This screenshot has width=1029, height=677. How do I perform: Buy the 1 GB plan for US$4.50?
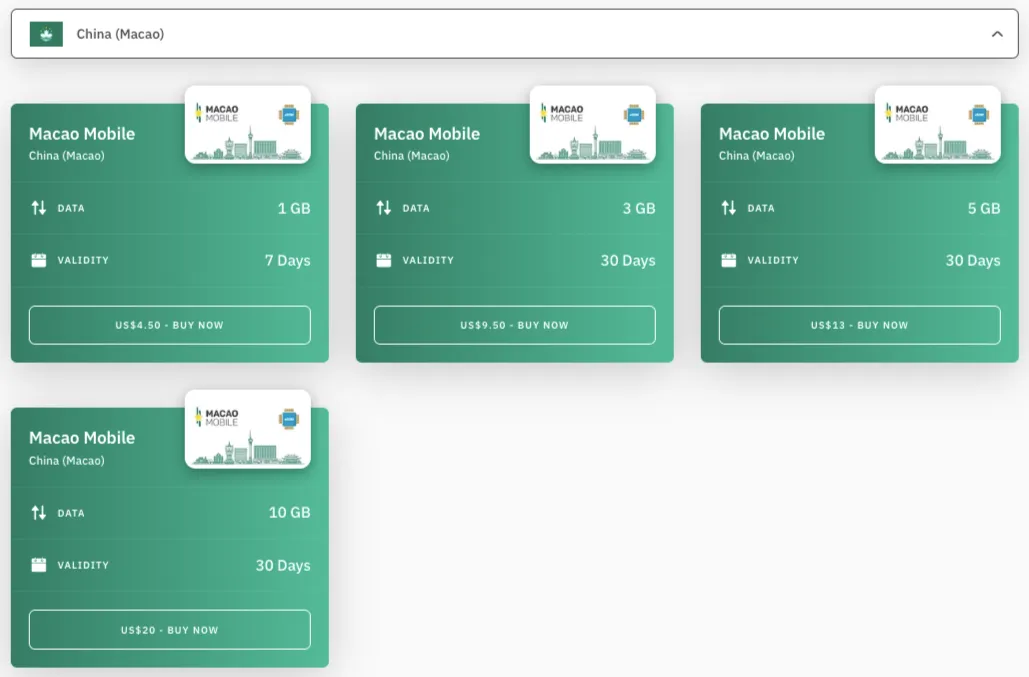coord(169,325)
